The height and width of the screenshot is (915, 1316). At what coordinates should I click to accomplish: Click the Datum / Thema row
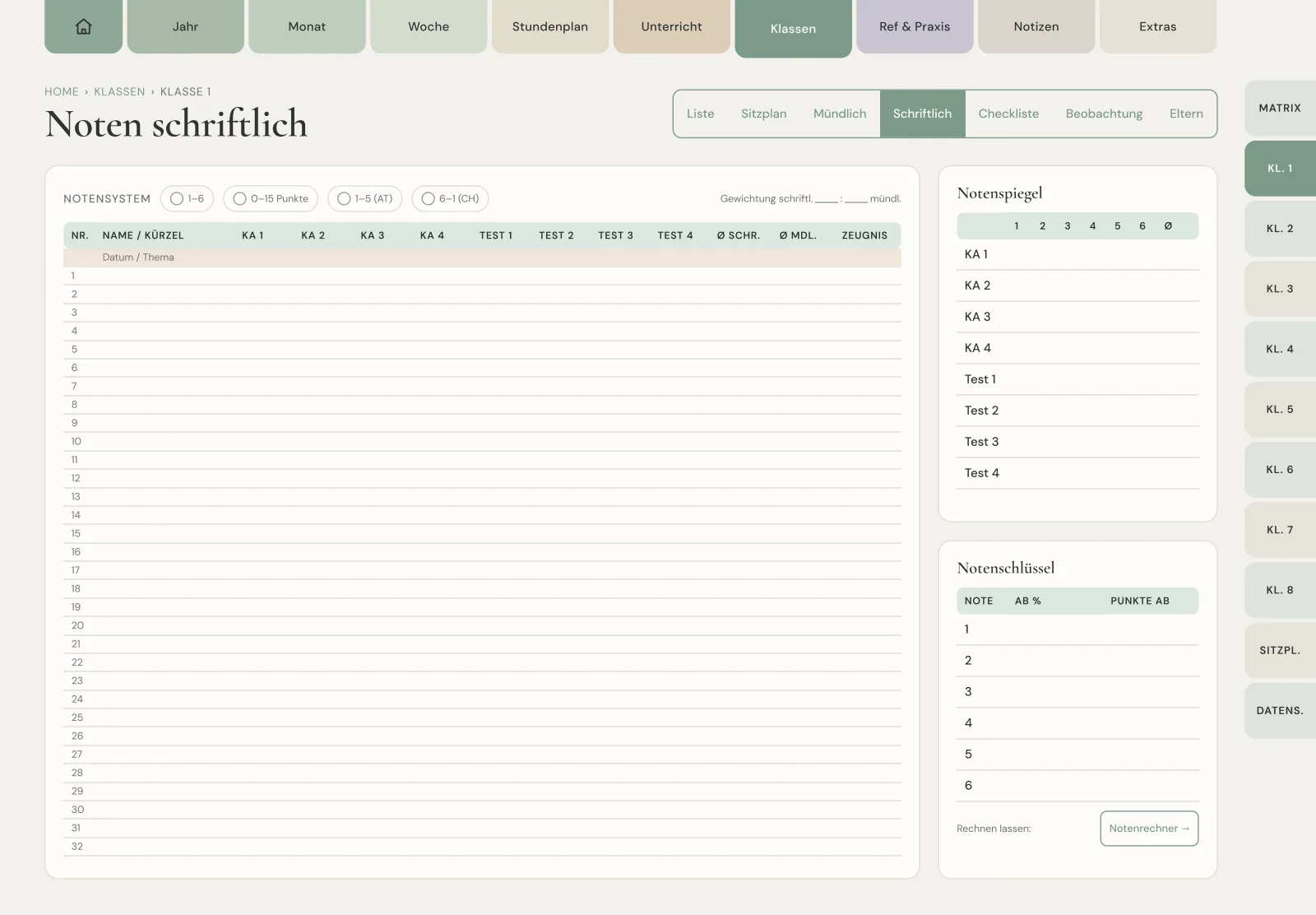tap(482, 258)
